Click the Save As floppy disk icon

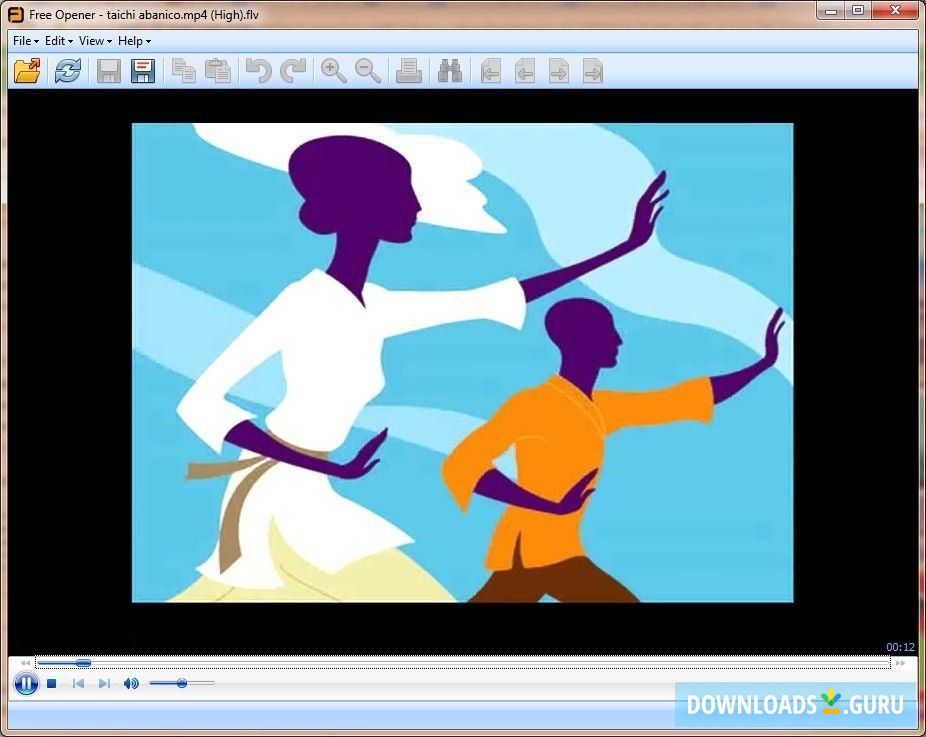click(x=143, y=71)
